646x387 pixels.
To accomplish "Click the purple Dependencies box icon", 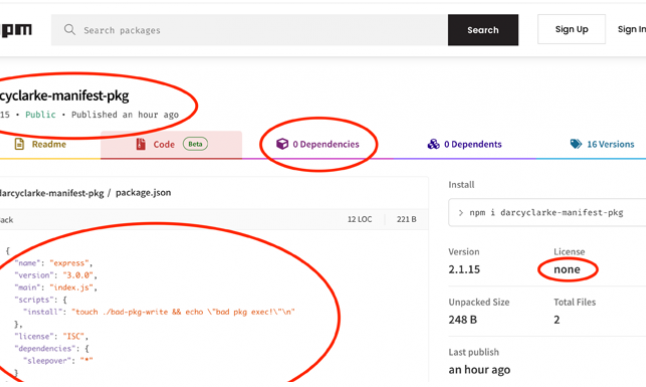I will [x=282, y=144].
